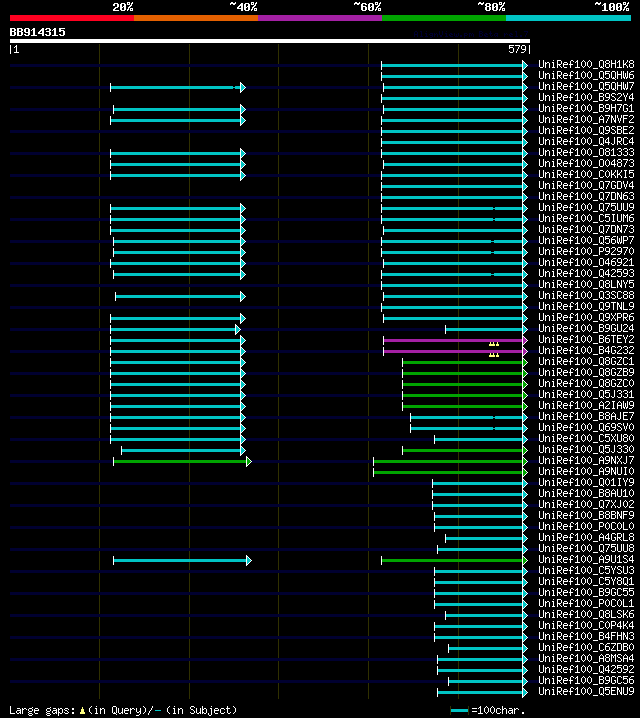Image resolution: width=640 pixels, height=718 pixels.
Task: Select the UniRef100_Q69SV0 label
Action: pyautogui.click(x=586, y=427)
